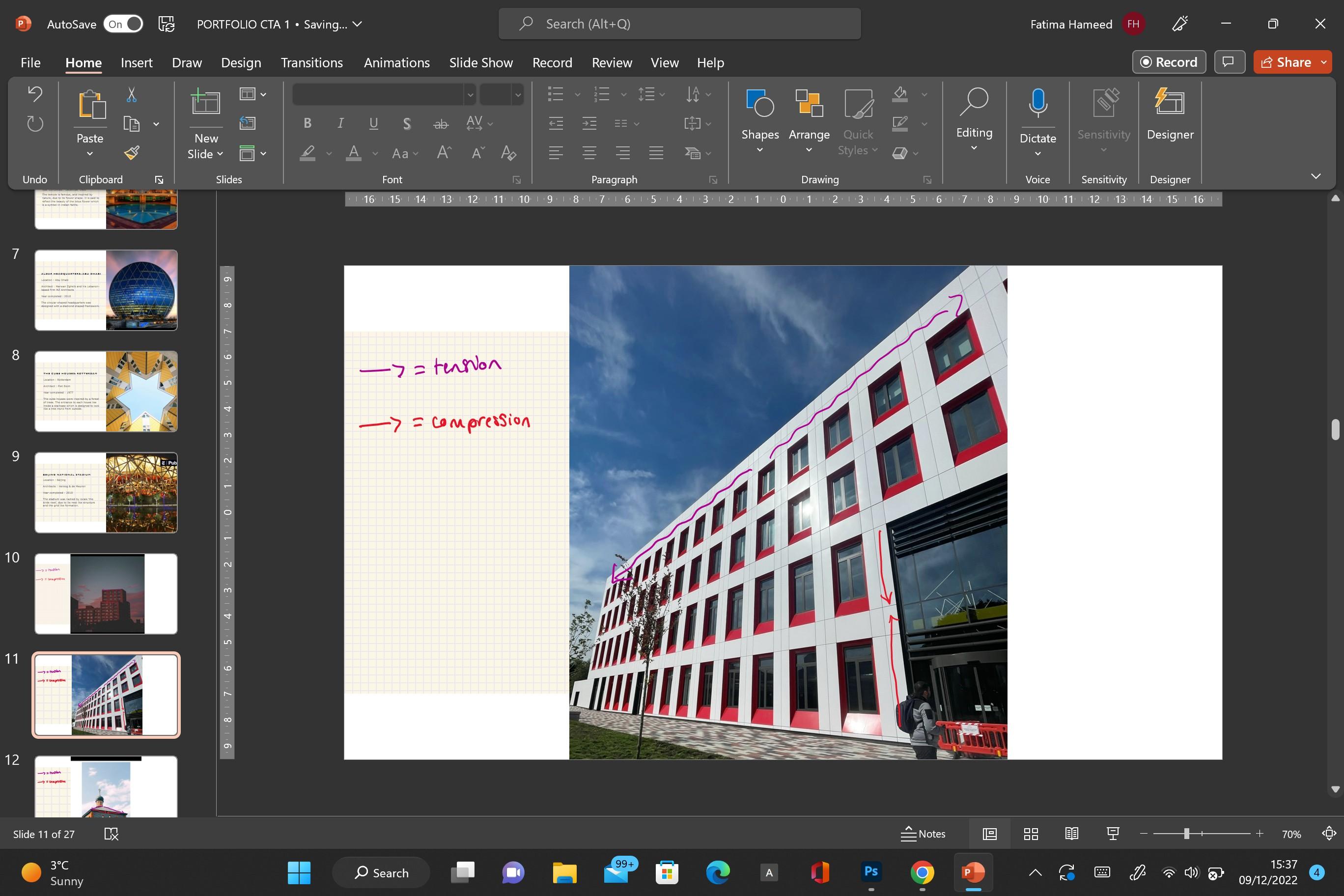Click the zoom level slider handle
The height and width of the screenshot is (896, 1344).
1187,834
